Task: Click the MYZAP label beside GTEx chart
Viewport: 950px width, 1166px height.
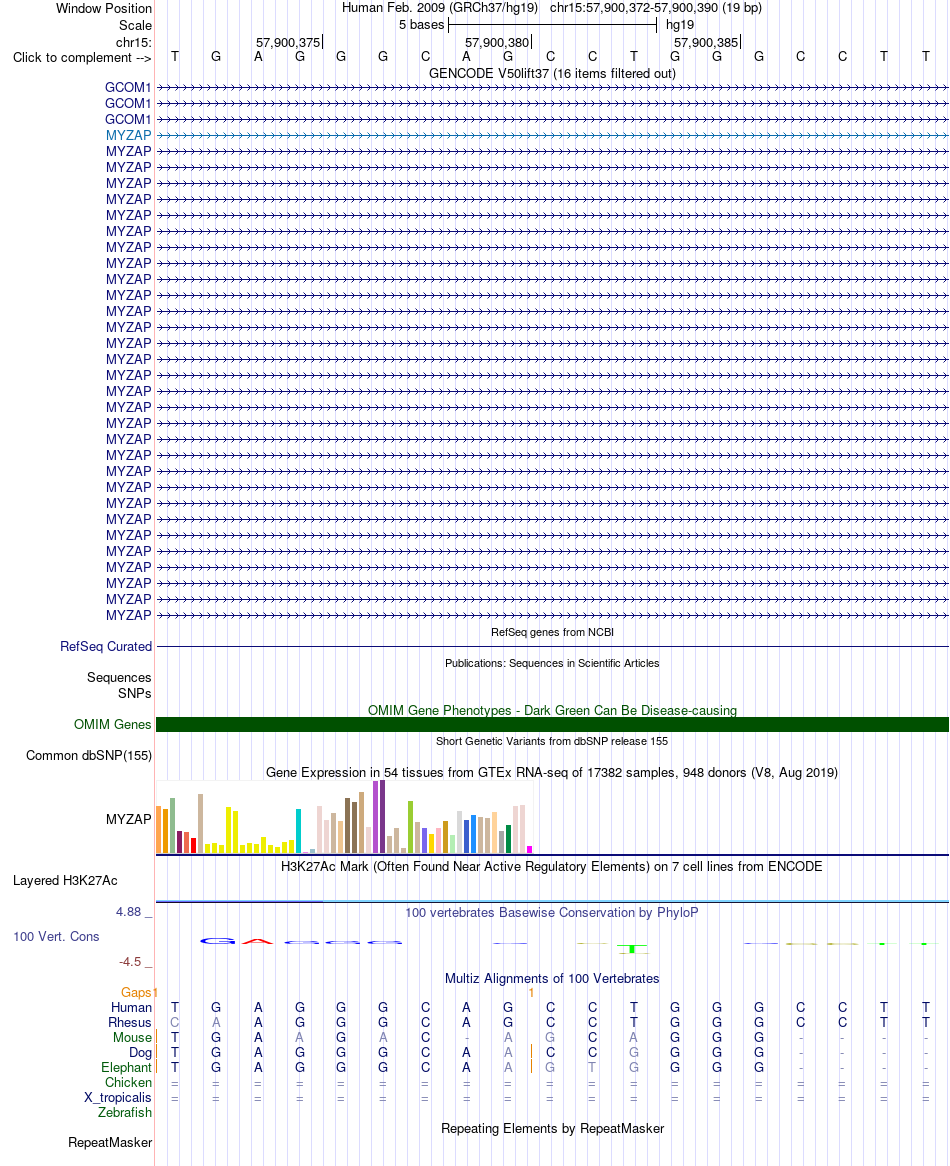Action: pos(128,819)
